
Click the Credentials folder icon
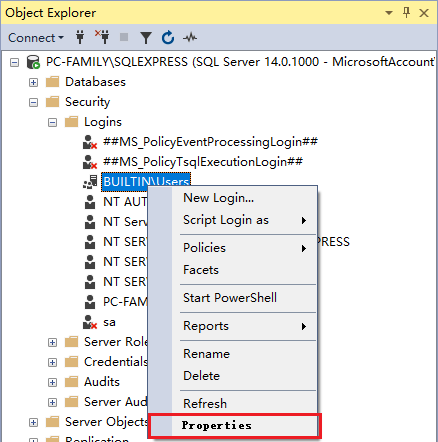coord(71,362)
